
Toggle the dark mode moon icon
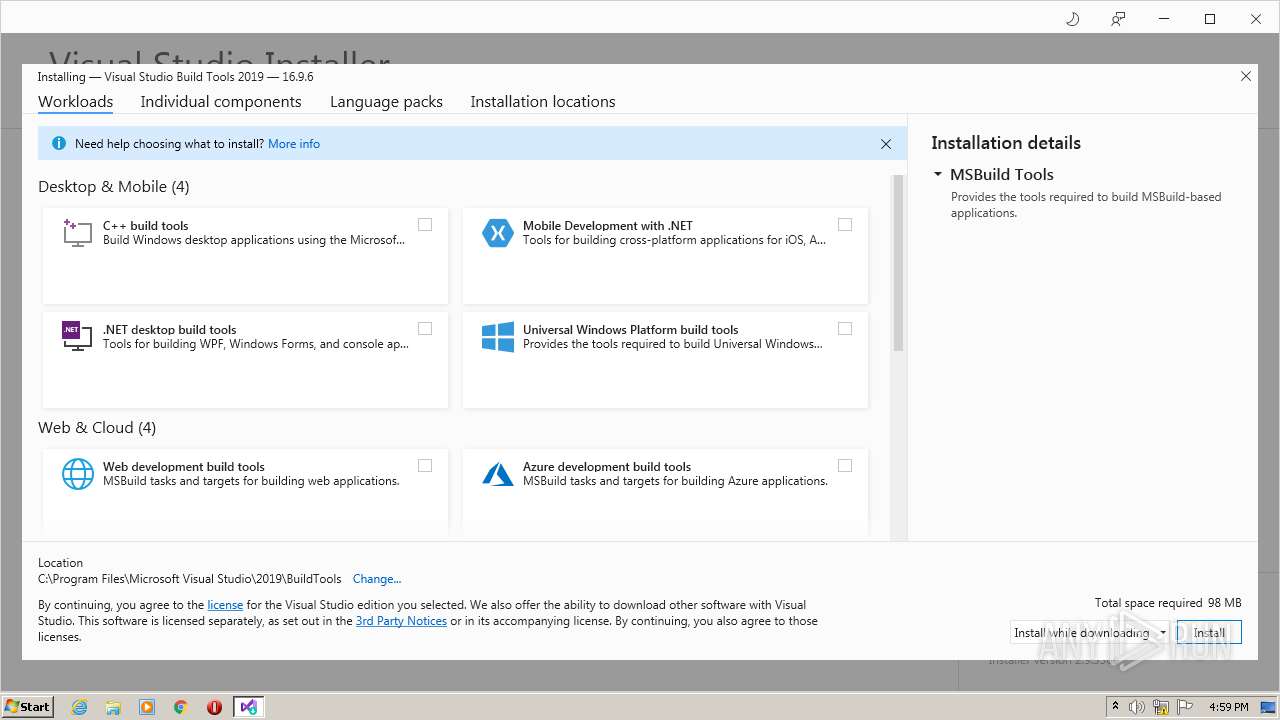coord(1072,19)
